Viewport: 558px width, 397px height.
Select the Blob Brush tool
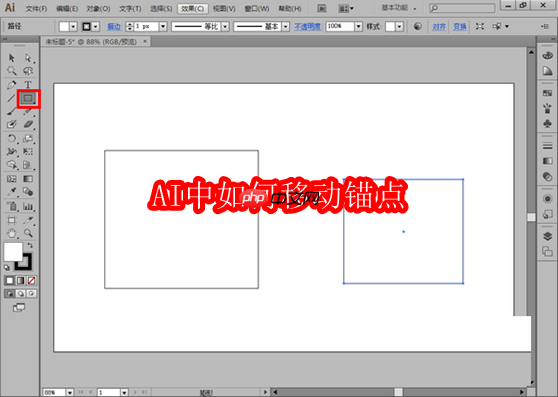coord(11,125)
